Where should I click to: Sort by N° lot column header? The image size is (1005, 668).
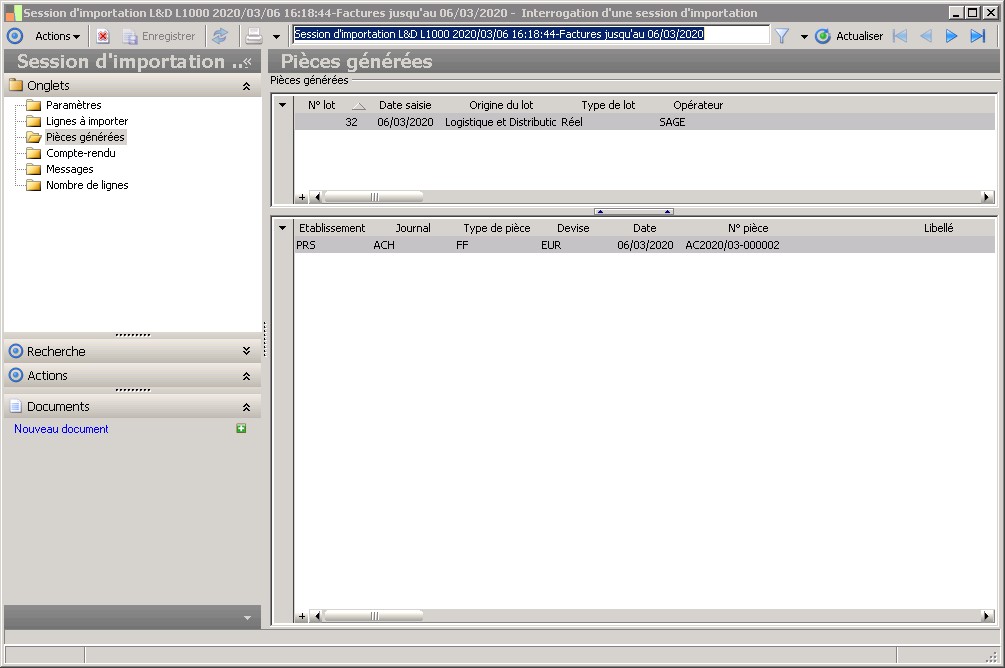pyautogui.click(x=322, y=105)
